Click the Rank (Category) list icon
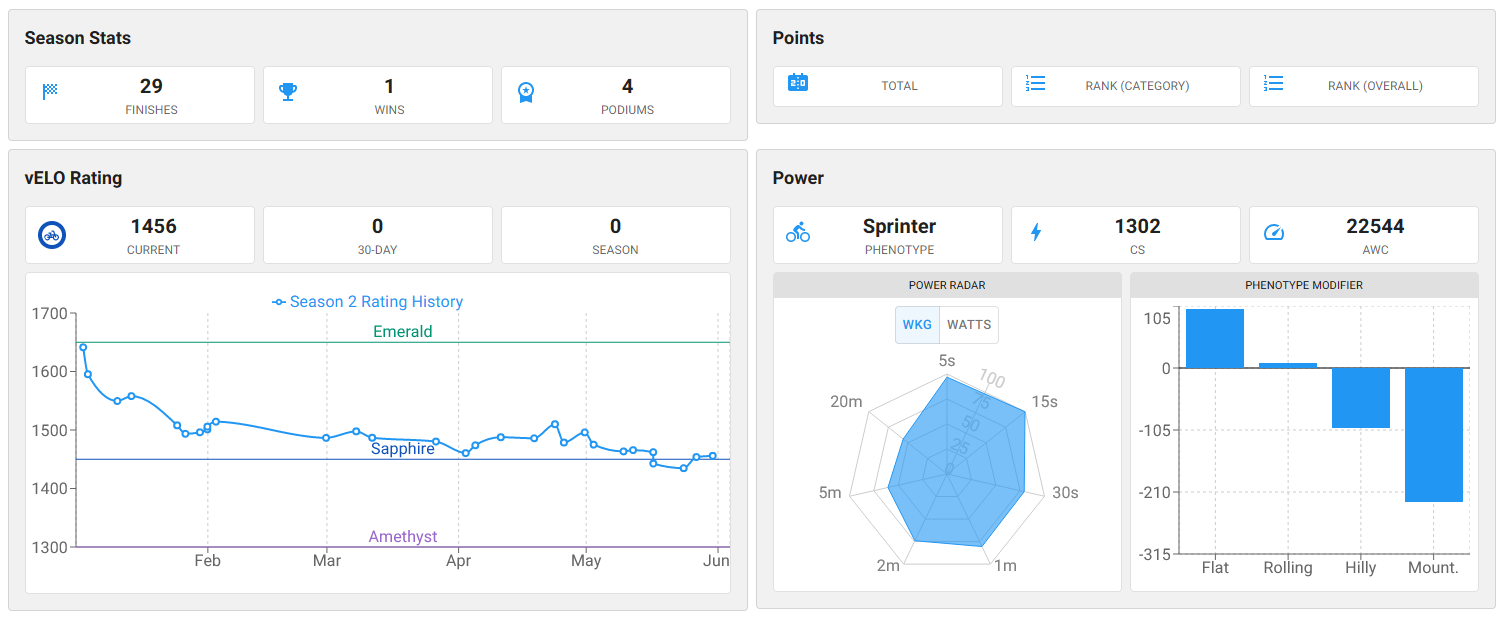Viewport: 1506px width, 617px height. tap(1036, 83)
